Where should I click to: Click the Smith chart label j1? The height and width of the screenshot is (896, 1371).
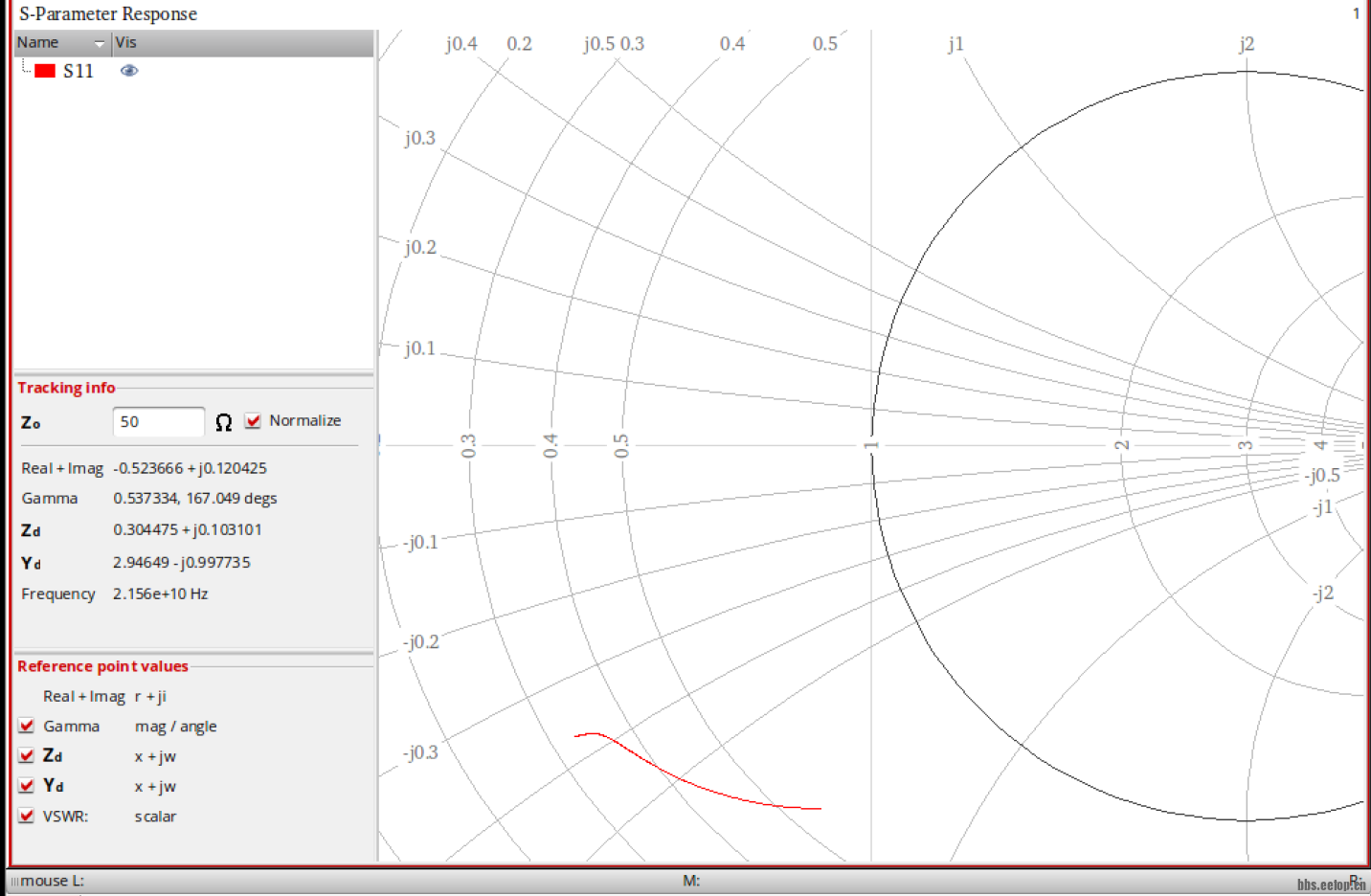(x=955, y=44)
